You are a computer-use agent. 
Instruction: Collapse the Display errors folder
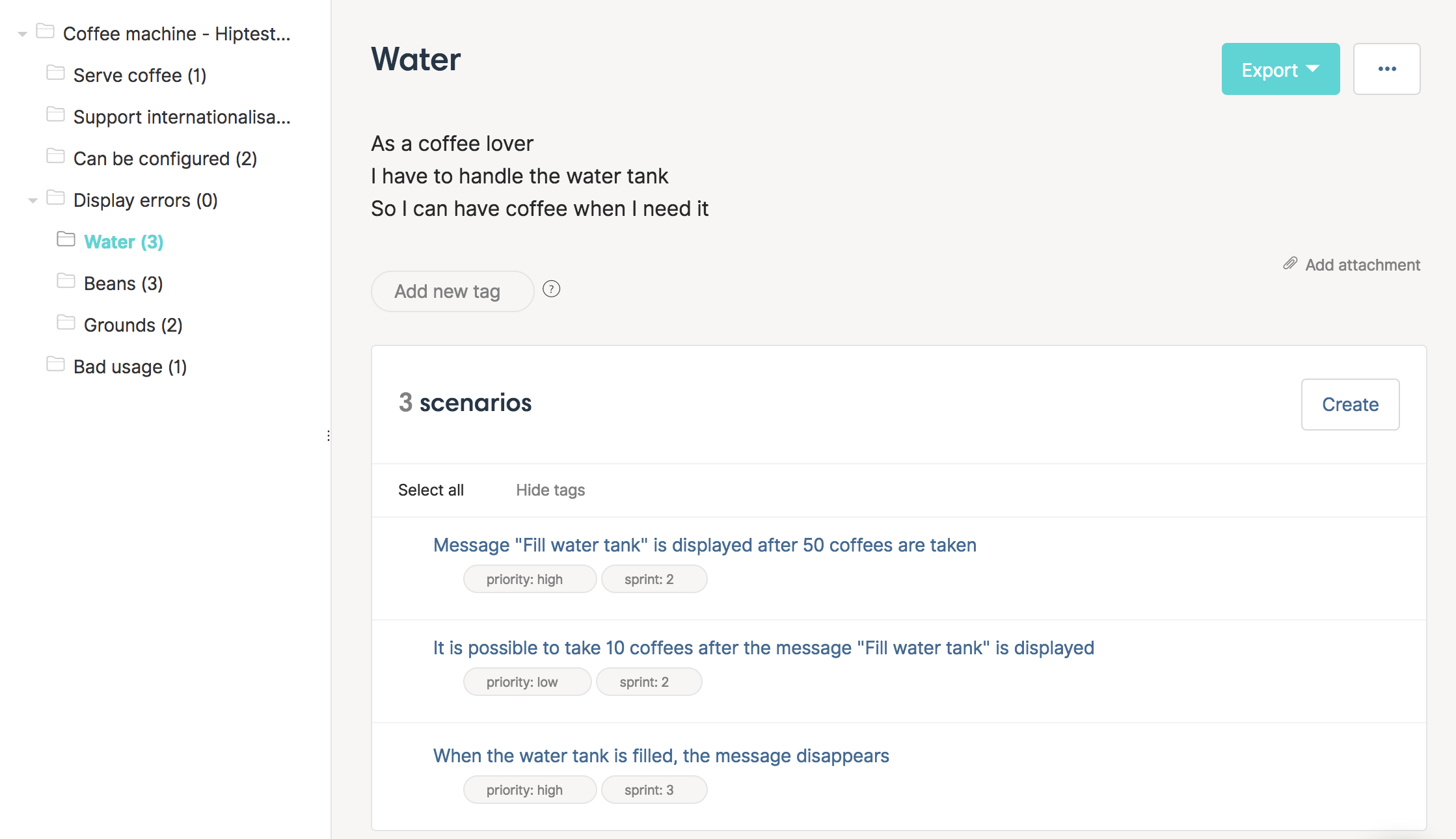click(x=33, y=200)
